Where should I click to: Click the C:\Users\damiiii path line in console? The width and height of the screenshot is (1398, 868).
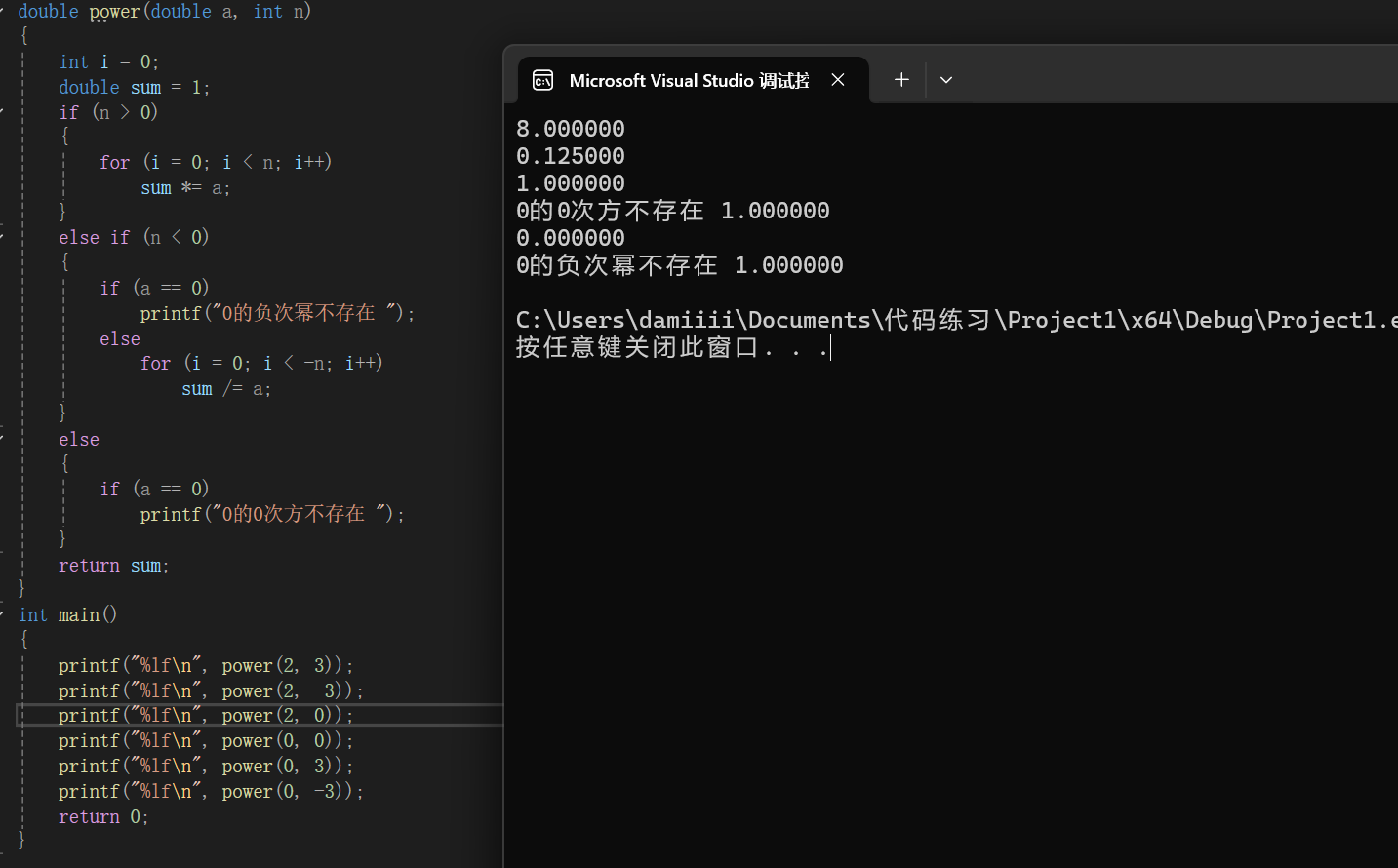pyautogui.click(x=956, y=320)
